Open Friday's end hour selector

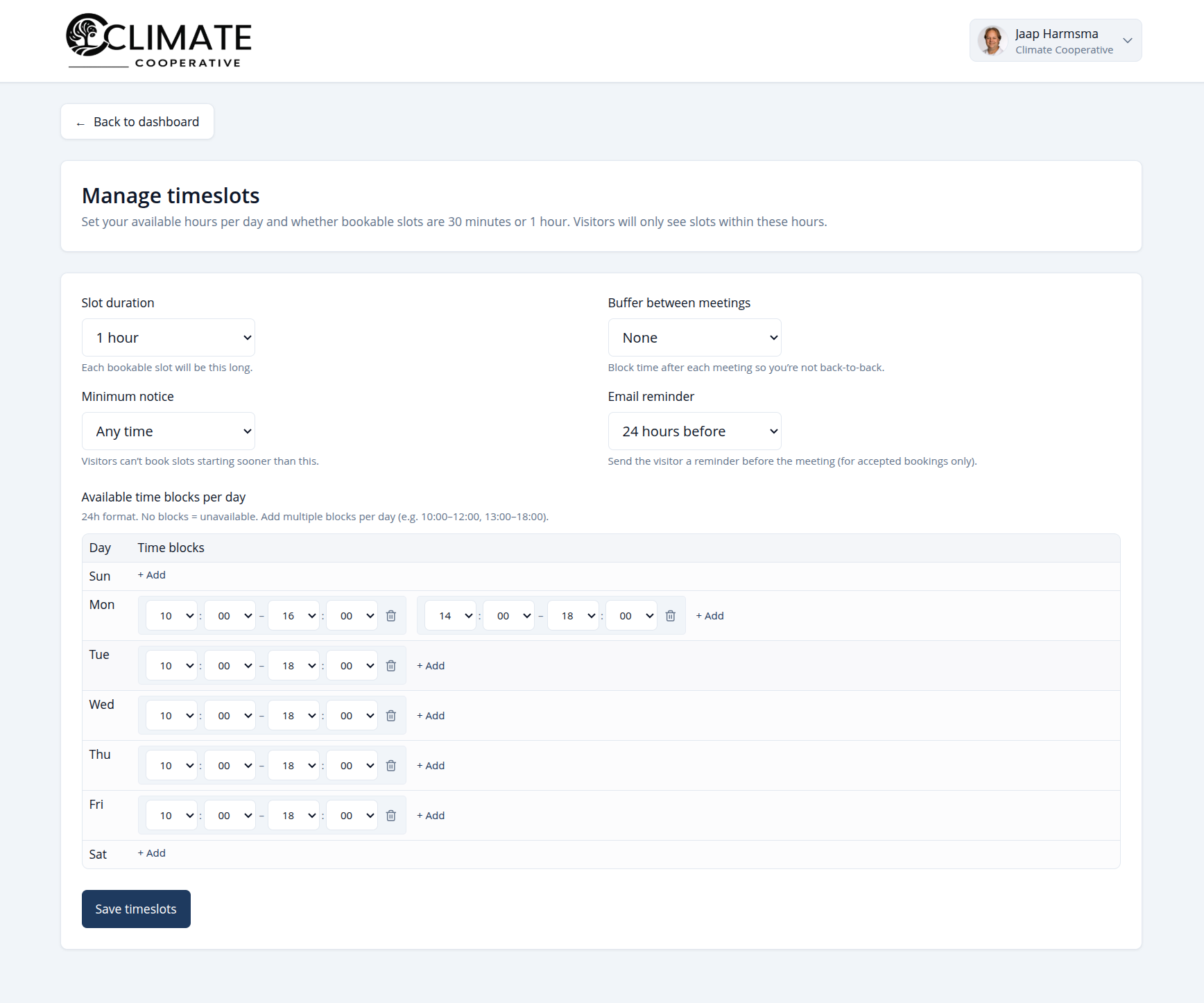[294, 816]
